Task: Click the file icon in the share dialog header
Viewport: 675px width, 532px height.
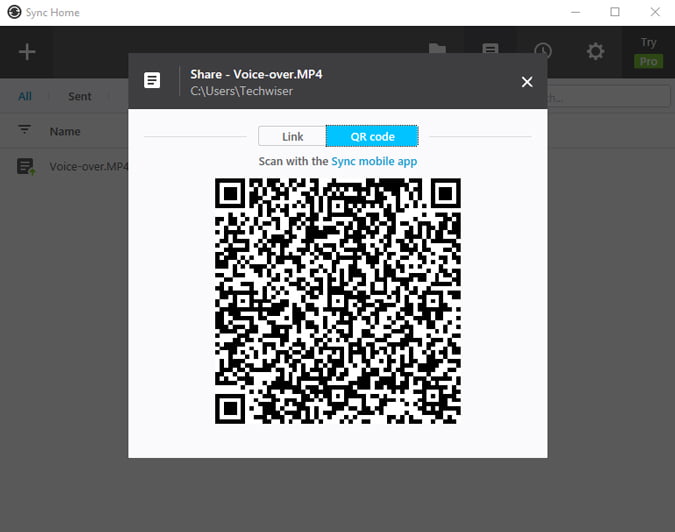Action: point(152,80)
